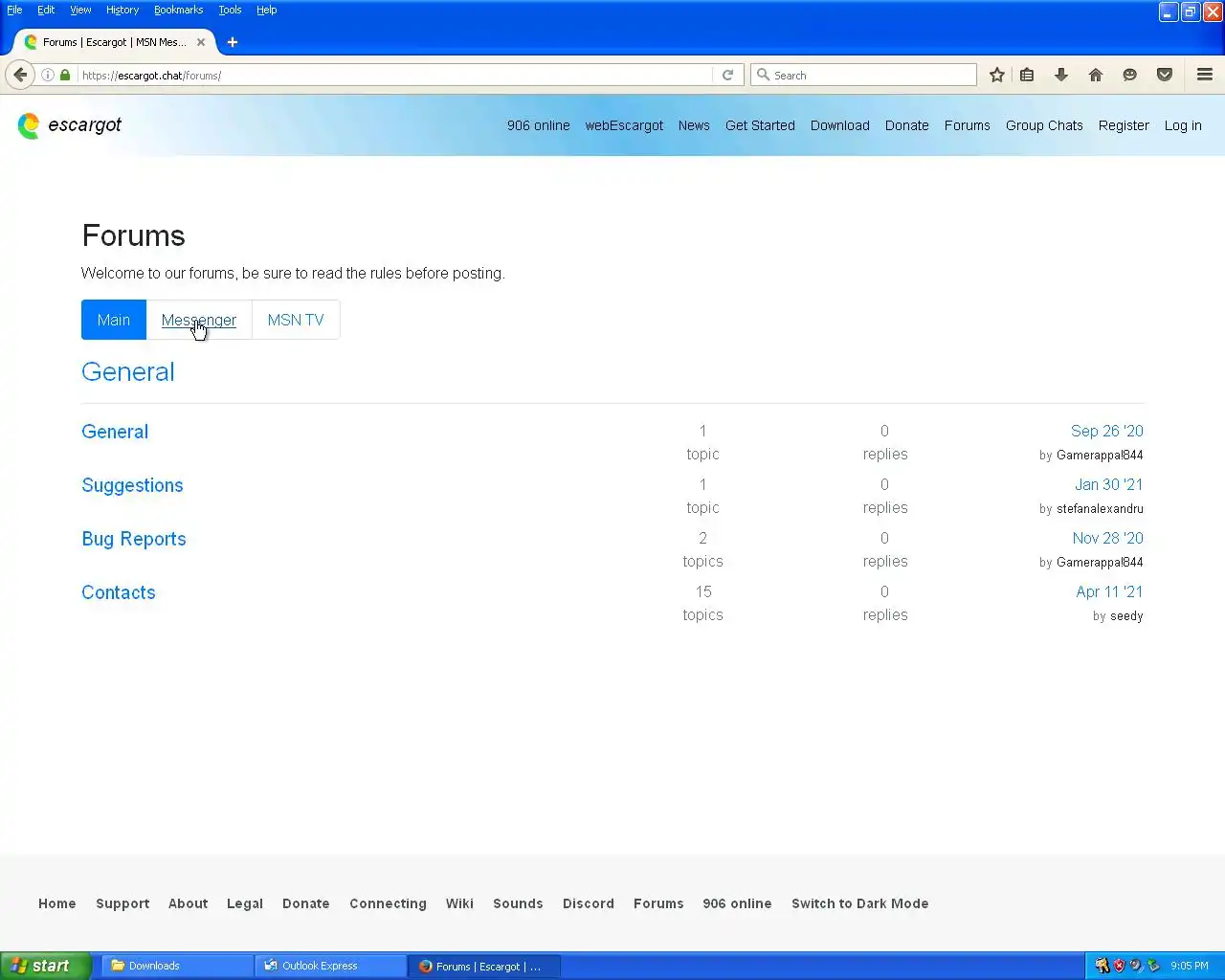Show bookmarks list icon in toolbar
The height and width of the screenshot is (980, 1225).
[1027, 75]
